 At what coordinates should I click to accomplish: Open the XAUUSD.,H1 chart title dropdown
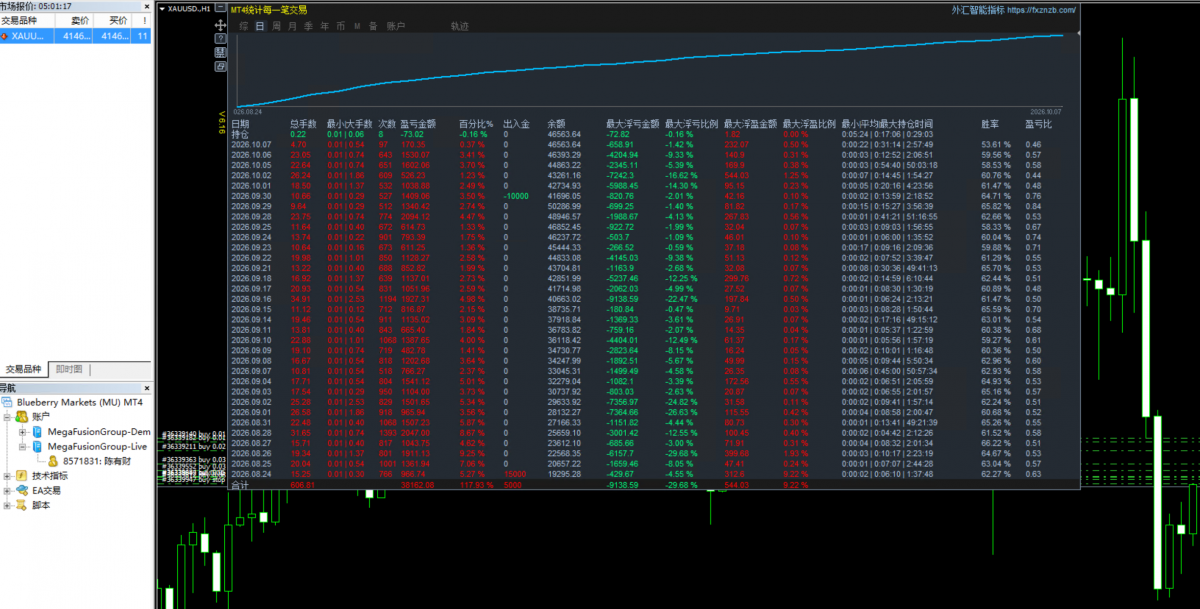[x=164, y=8]
